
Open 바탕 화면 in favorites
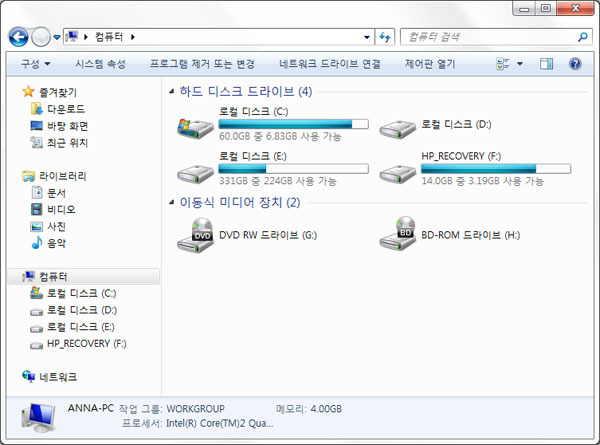click(x=67, y=126)
